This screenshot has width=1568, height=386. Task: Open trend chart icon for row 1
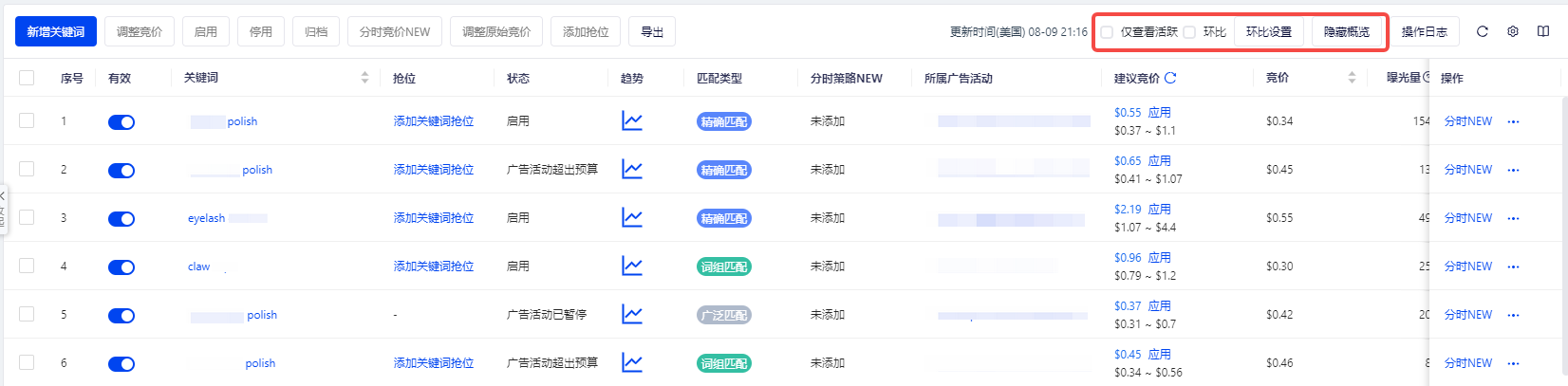point(632,120)
